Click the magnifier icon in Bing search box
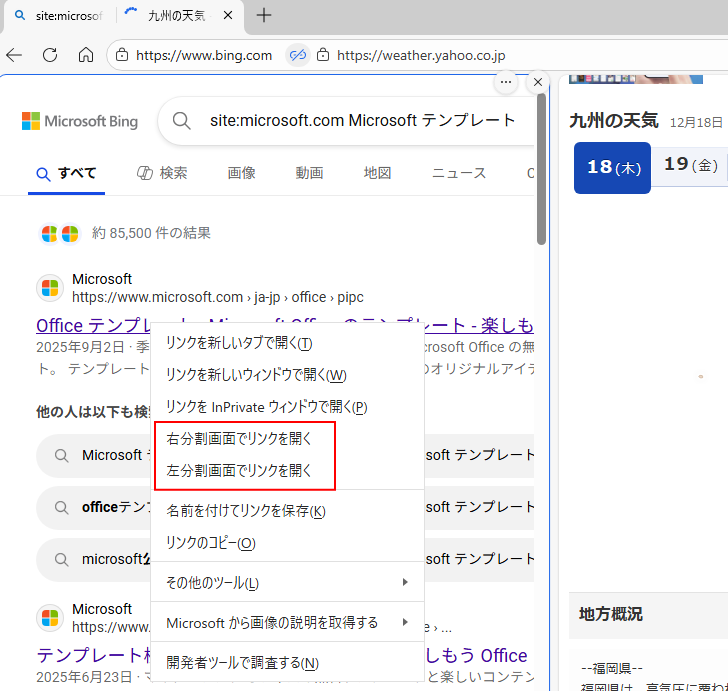 (182, 121)
